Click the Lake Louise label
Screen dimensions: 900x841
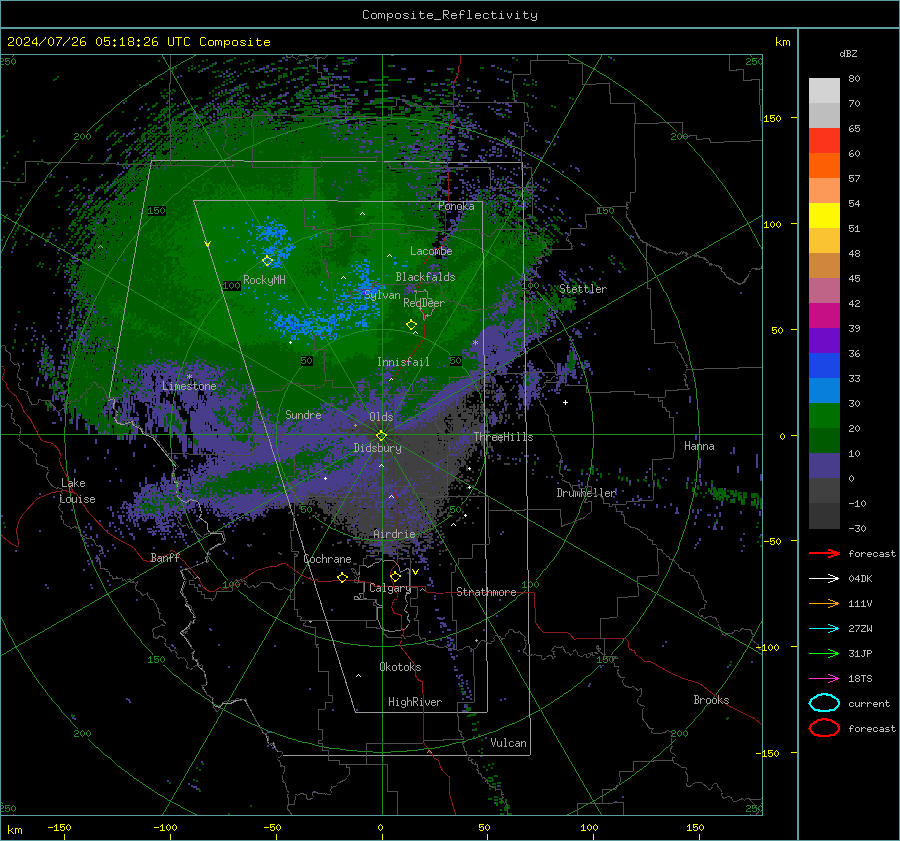pyautogui.click(x=77, y=491)
